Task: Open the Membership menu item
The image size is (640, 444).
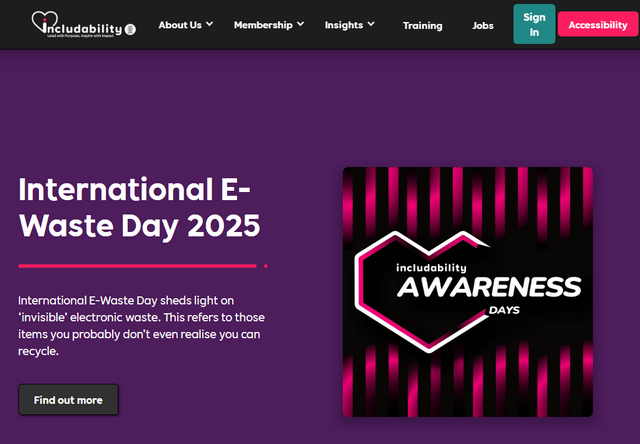Action: tap(263, 25)
